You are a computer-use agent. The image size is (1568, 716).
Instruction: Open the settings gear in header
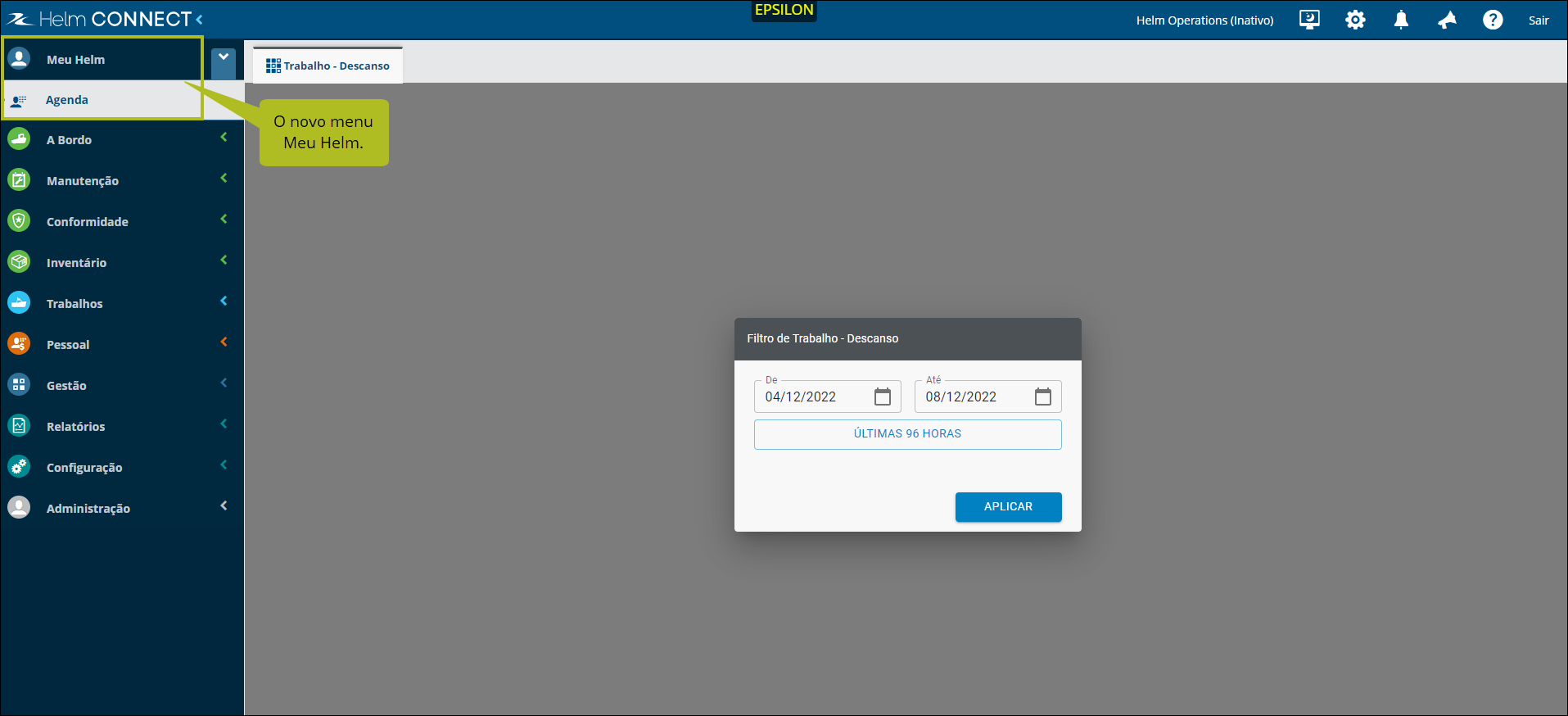1355,20
